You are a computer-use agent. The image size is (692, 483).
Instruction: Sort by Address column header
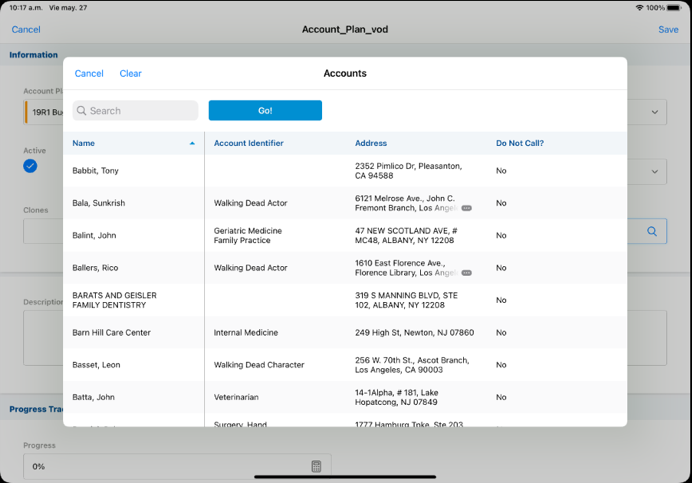[371, 143]
